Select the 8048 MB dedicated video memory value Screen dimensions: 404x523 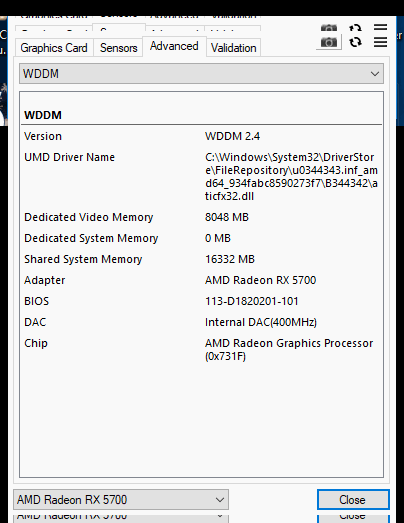pos(227,217)
